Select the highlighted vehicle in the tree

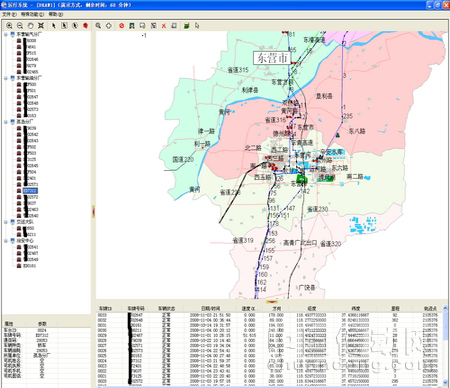pyautogui.click(x=30, y=191)
